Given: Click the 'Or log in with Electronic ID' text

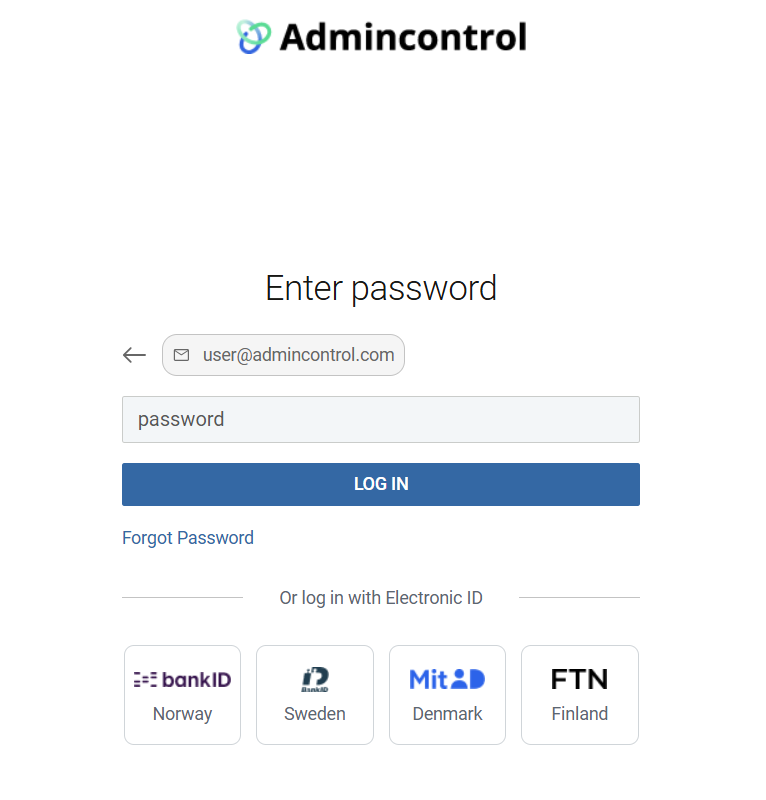Looking at the screenshot, I should tap(381, 597).
